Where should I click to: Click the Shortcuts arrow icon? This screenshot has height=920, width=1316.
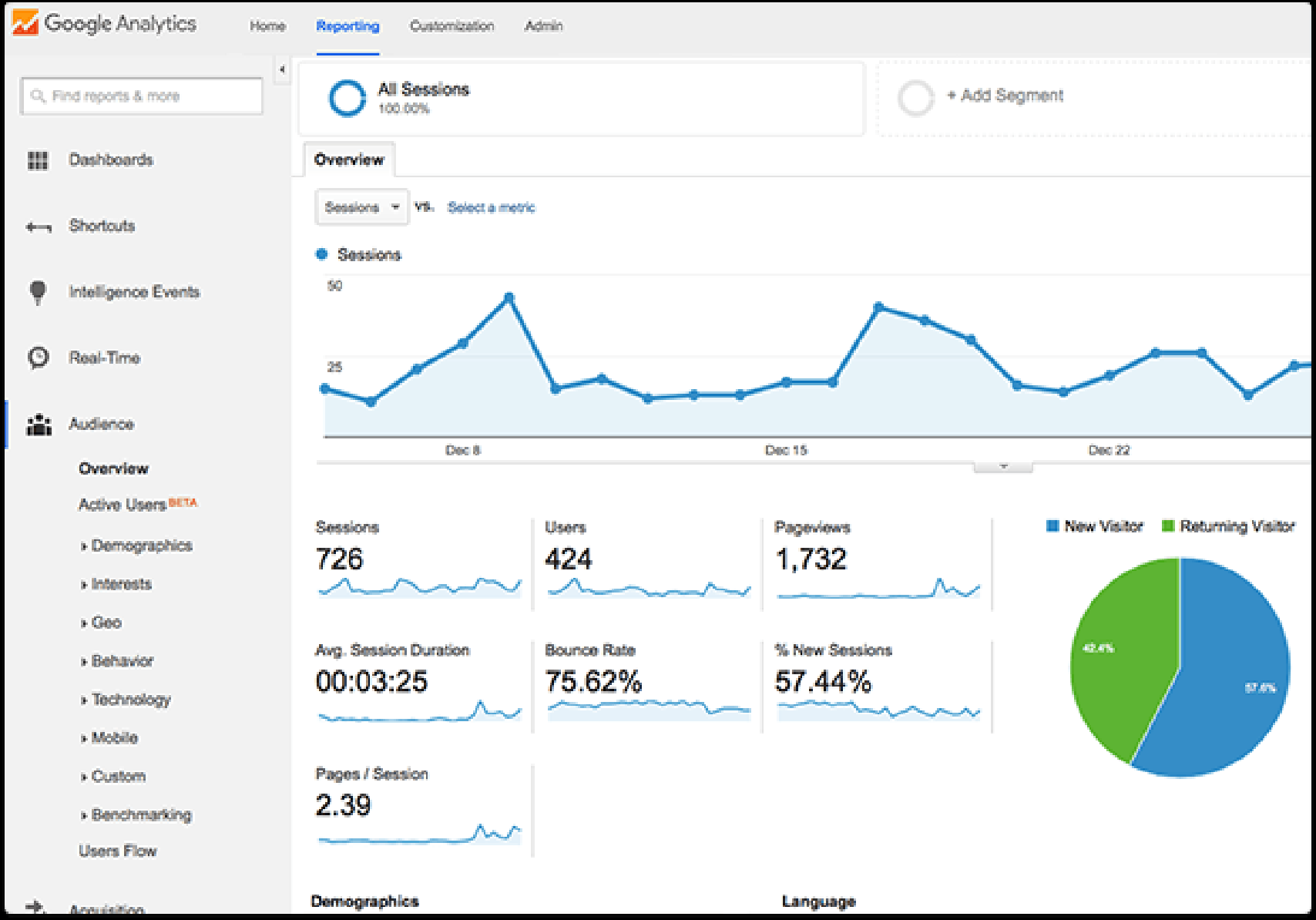point(39,227)
